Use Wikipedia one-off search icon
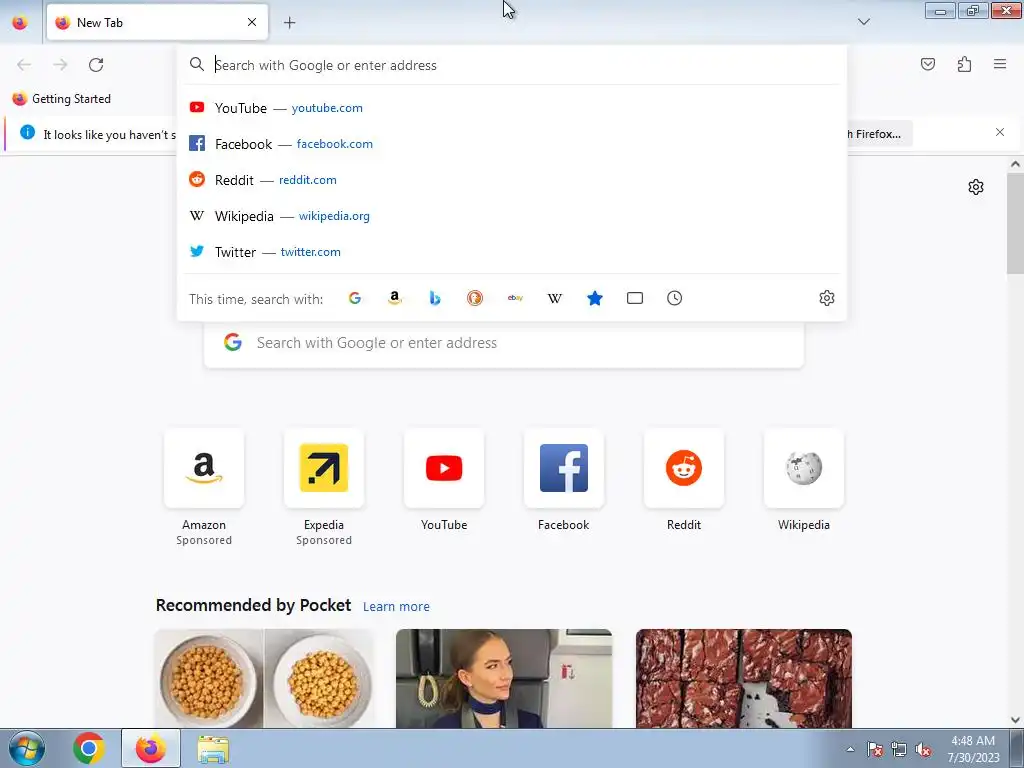Viewport: 1024px width, 768px height. pos(554,298)
